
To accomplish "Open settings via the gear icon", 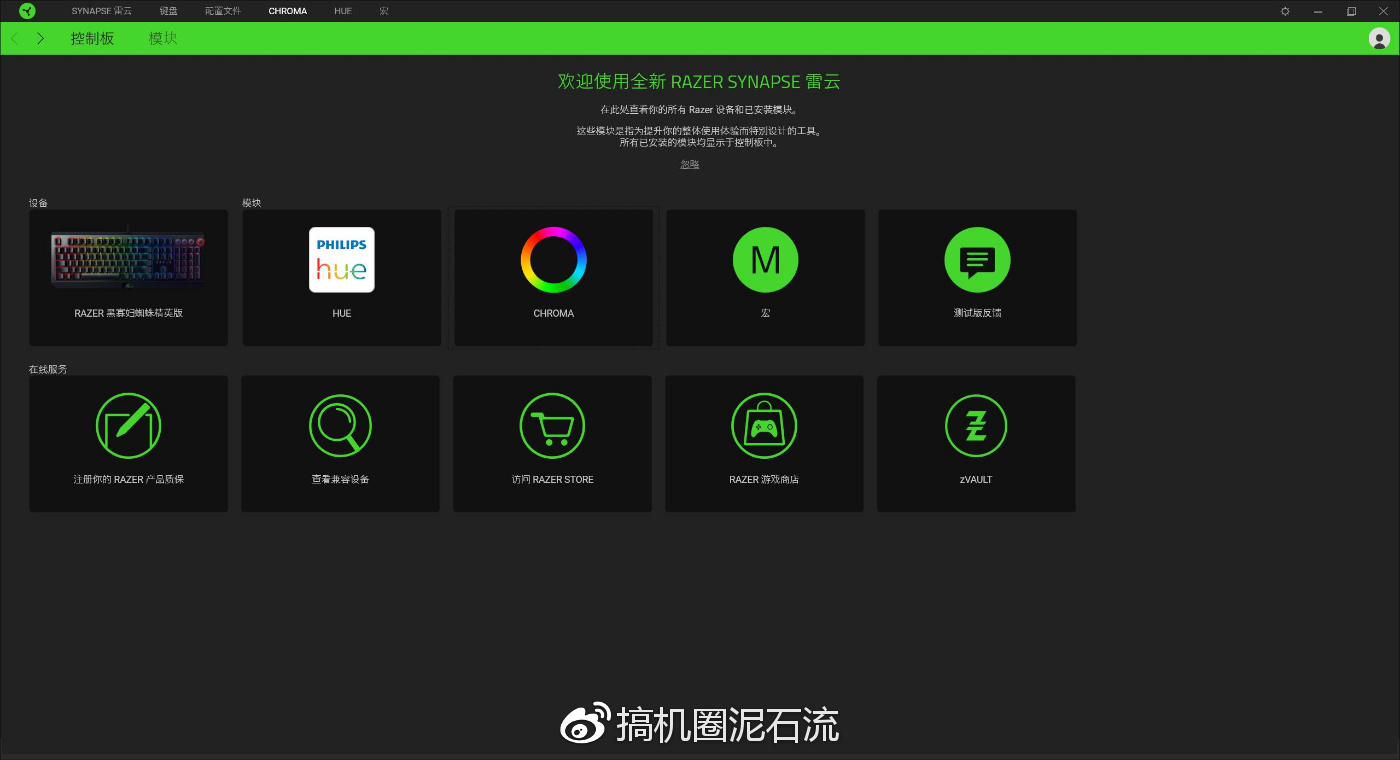I will point(1284,11).
